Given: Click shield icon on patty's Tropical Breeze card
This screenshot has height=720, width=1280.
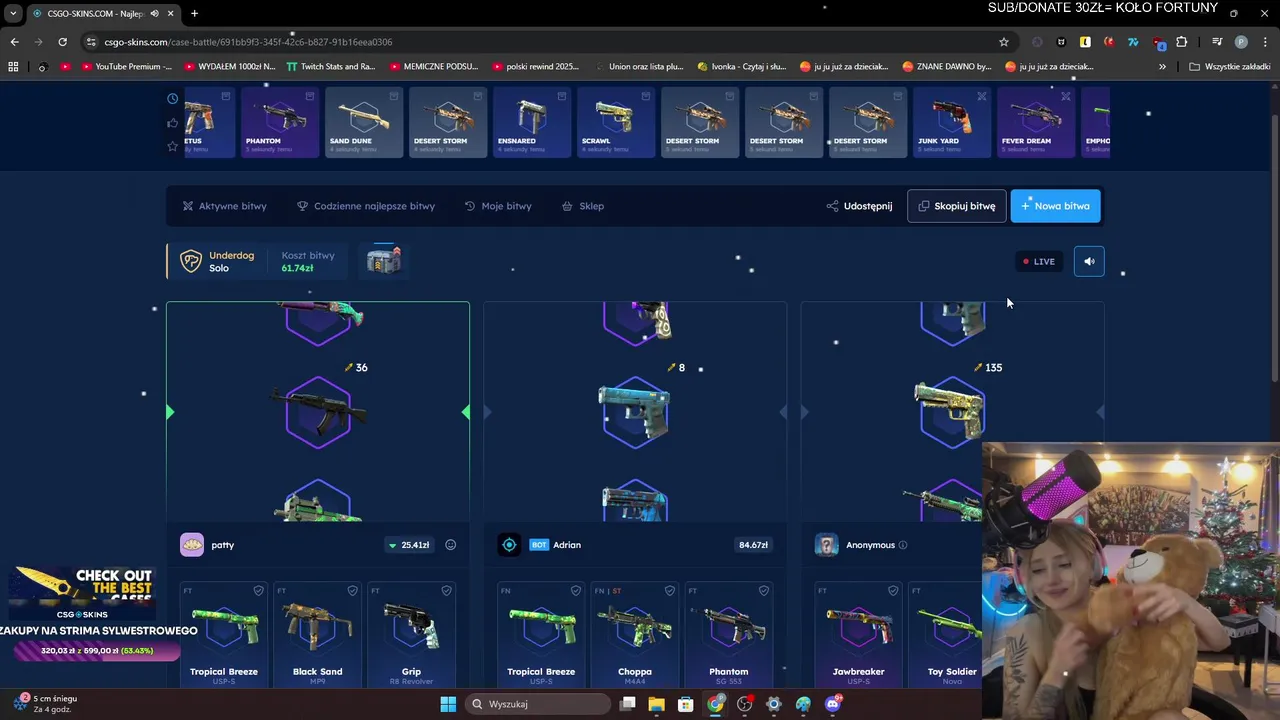Looking at the screenshot, I should point(258,591).
